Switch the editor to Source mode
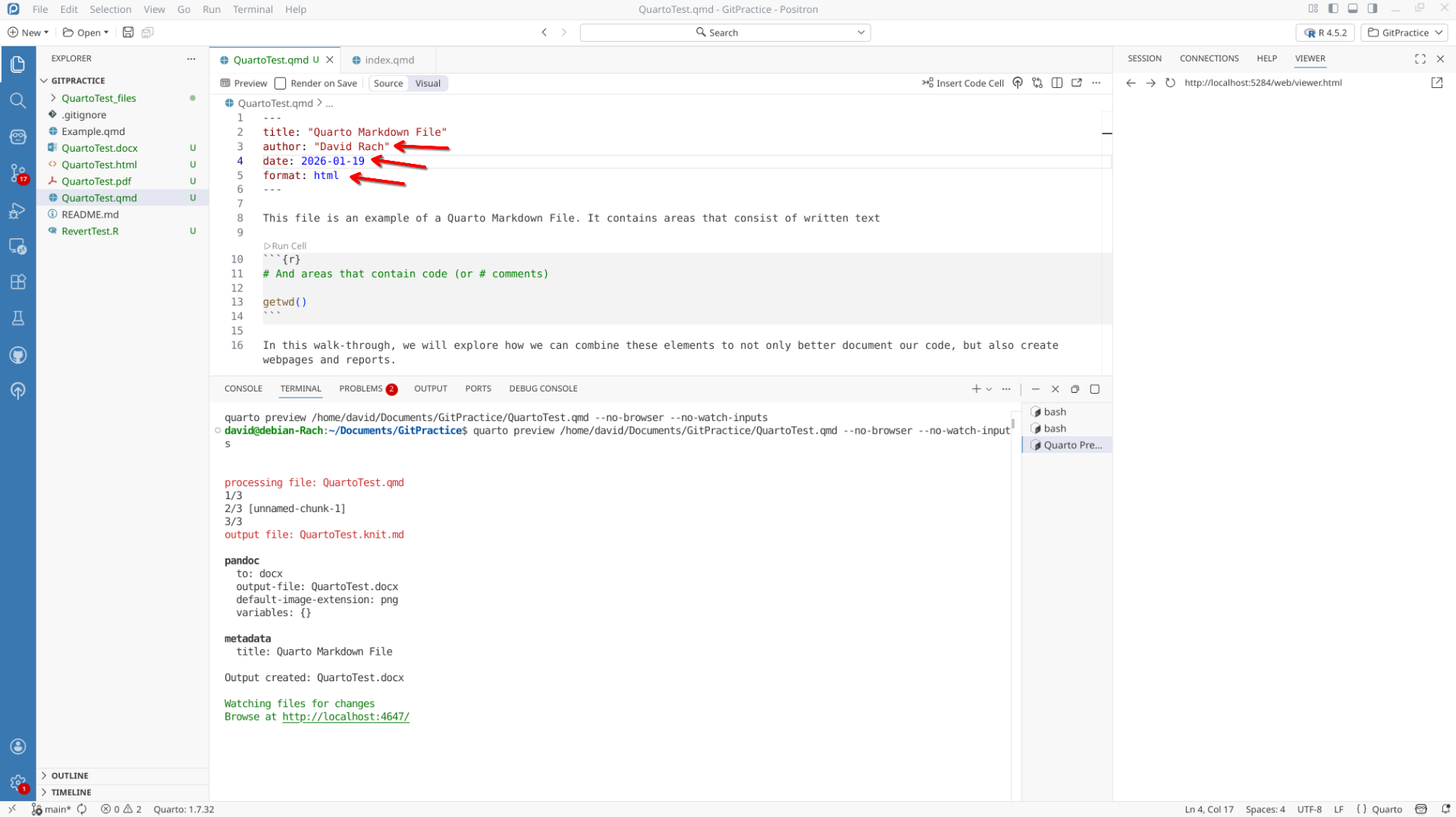 388,83
